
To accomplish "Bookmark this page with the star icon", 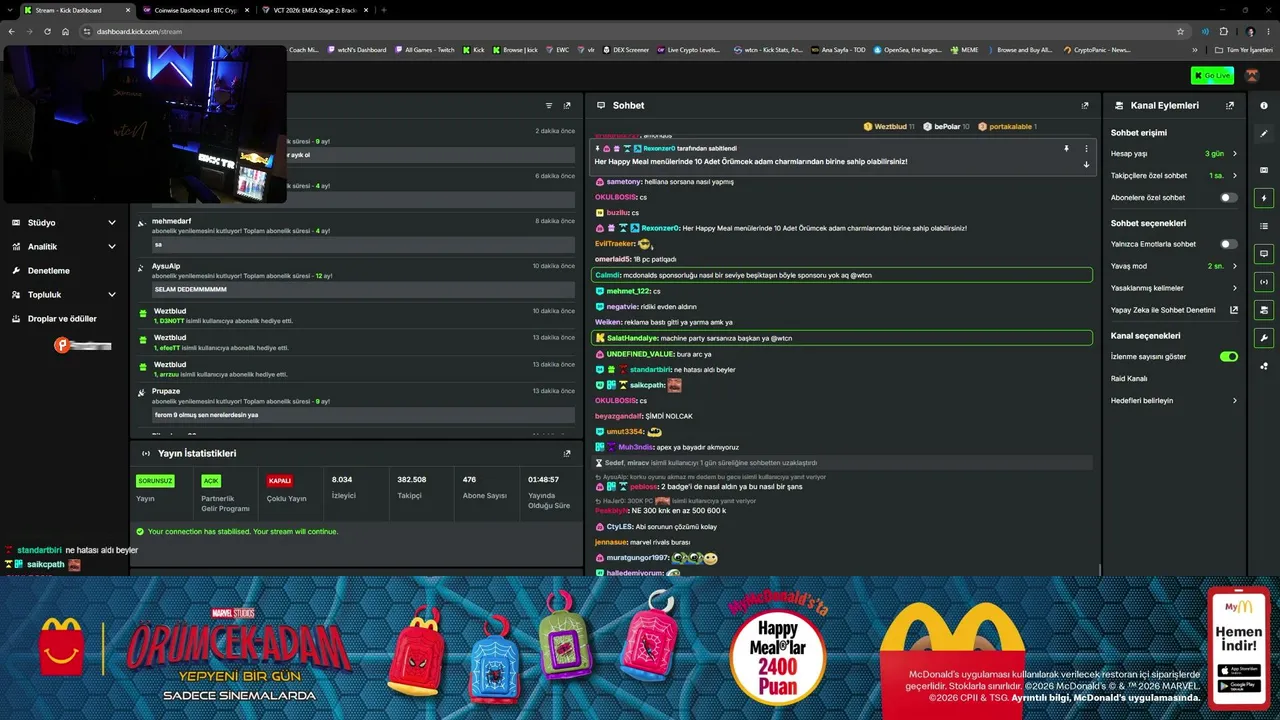I will pyautogui.click(x=1181, y=31).
